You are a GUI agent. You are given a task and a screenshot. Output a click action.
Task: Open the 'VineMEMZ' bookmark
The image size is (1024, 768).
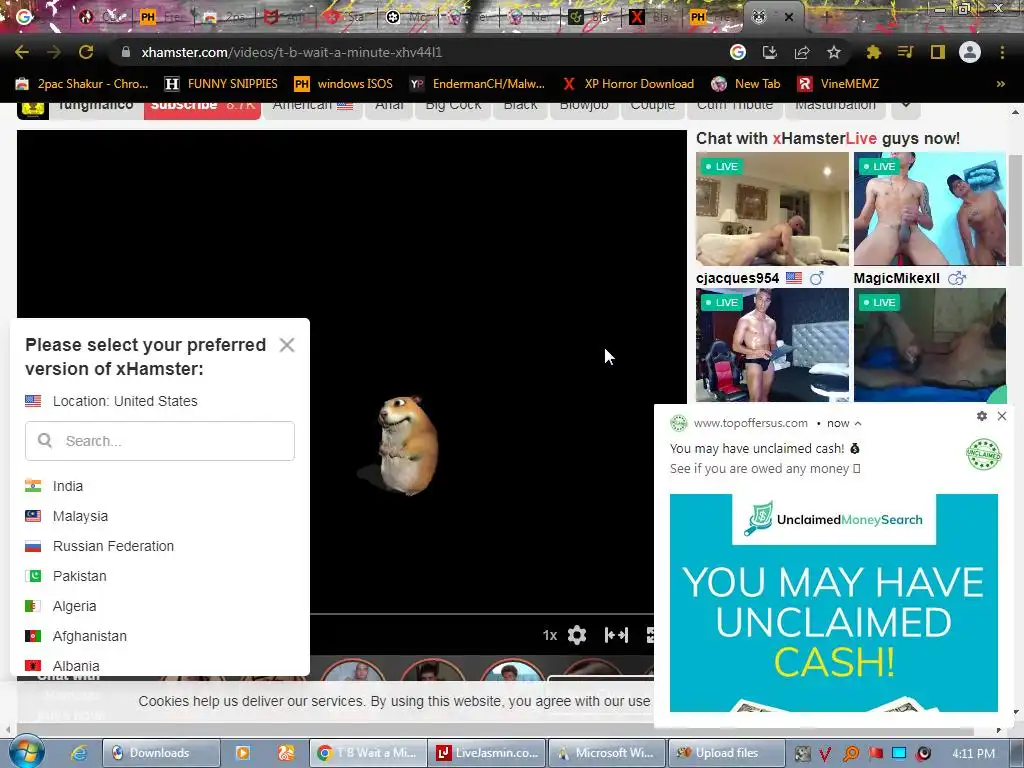tap(839, 84)
